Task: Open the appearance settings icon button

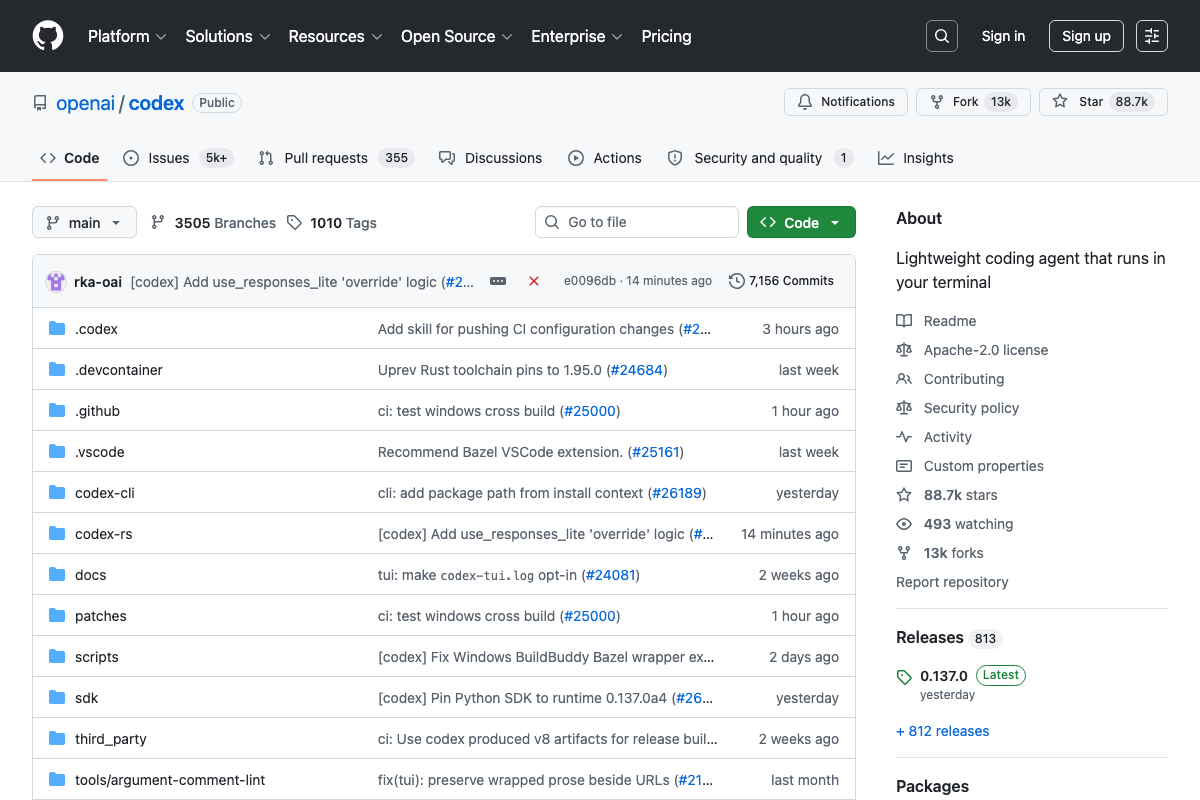Action: click(x=1152, y=36)
